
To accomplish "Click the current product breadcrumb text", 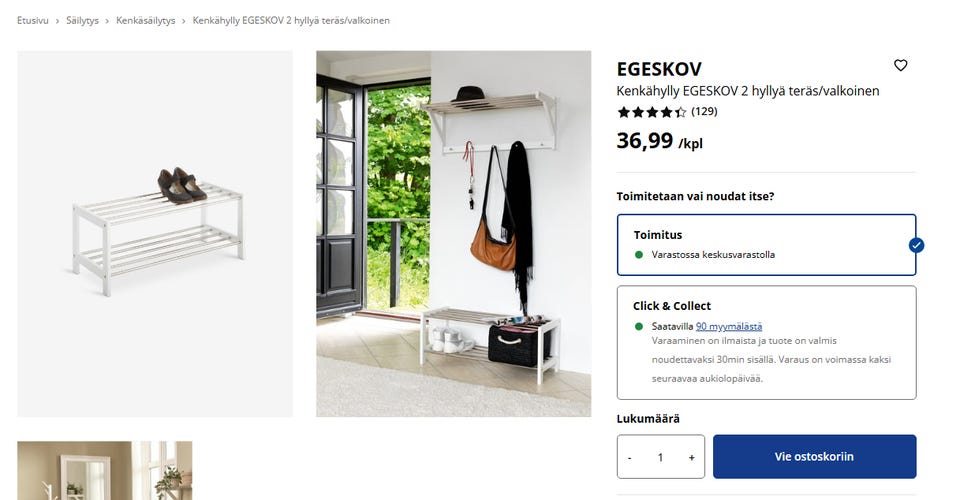I will click(291, 20).
